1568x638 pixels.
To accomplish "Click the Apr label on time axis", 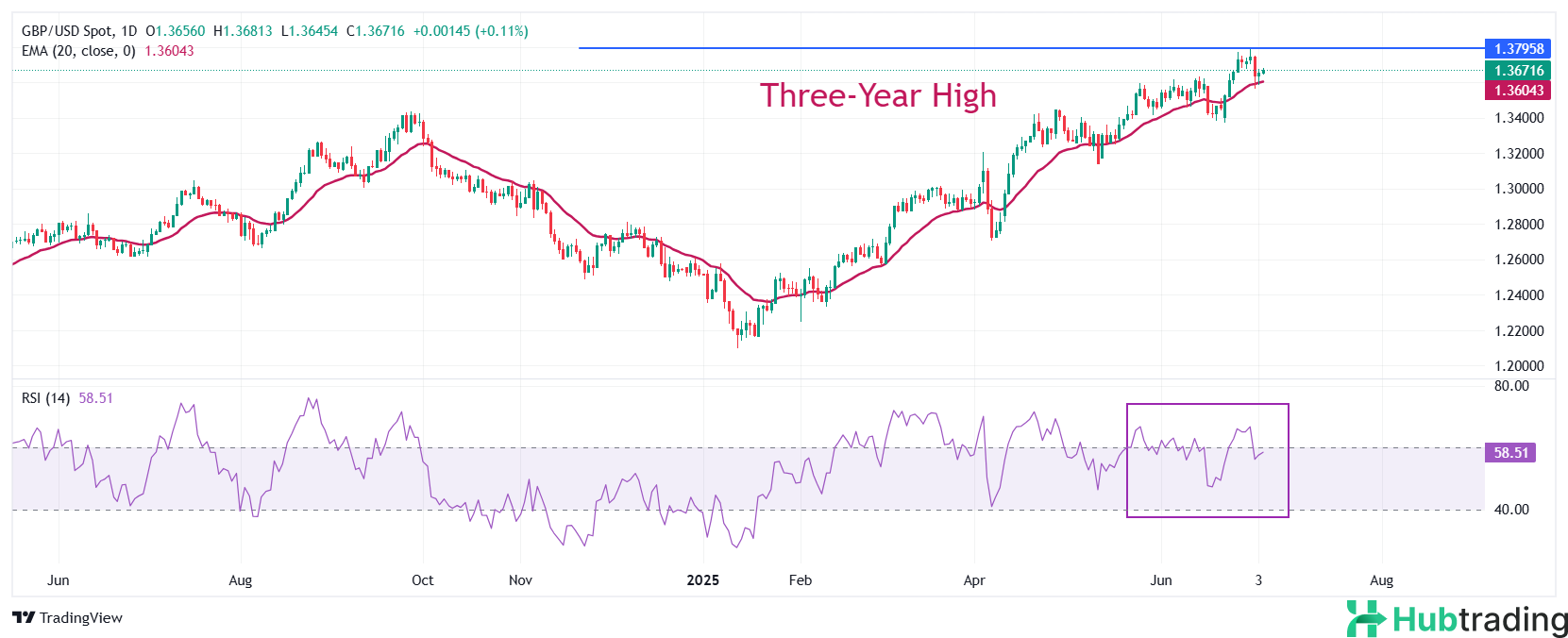I will (973, 580).
